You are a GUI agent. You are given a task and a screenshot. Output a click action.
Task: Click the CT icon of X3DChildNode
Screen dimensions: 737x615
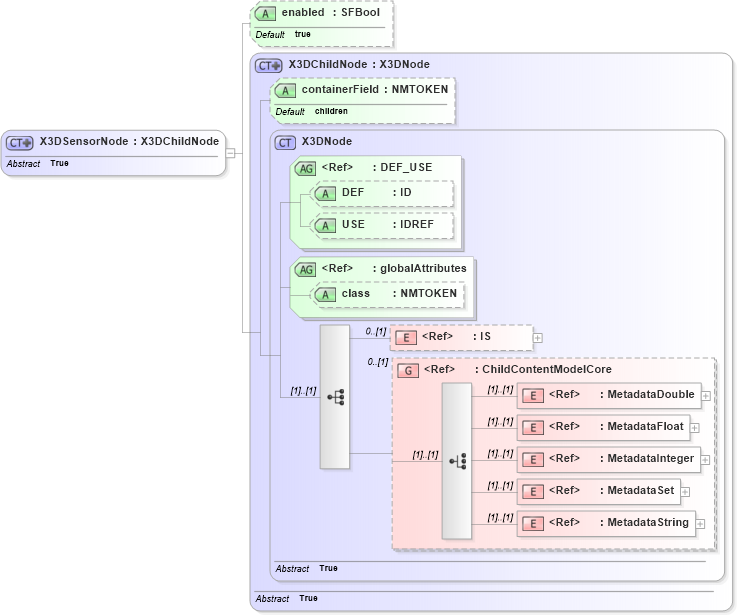pyautogui.click(x=268, y=66)
